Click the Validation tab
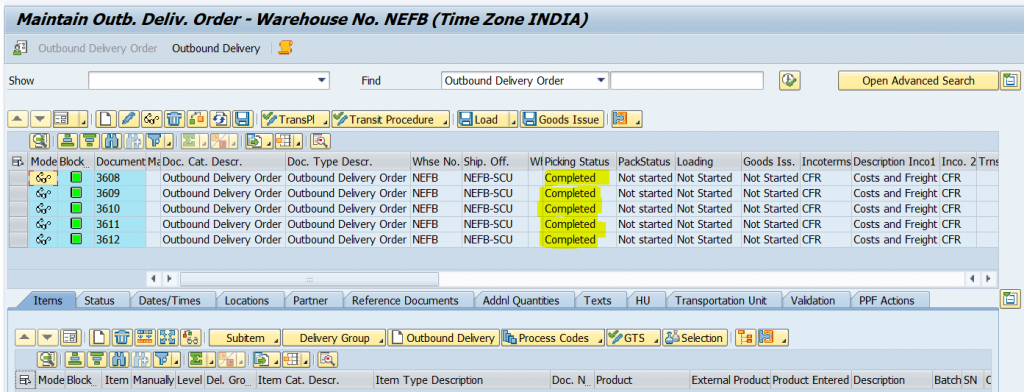Screen dimensions: 1024x392 point(812,301)
